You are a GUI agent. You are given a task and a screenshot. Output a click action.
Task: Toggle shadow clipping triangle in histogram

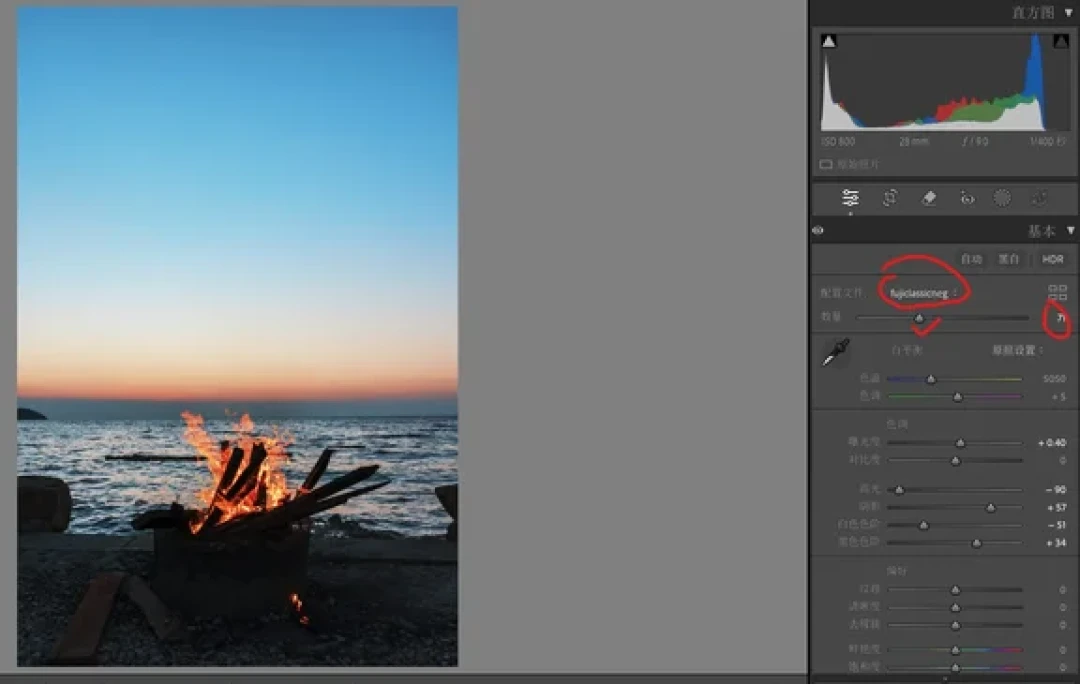[x=829, y=41]
